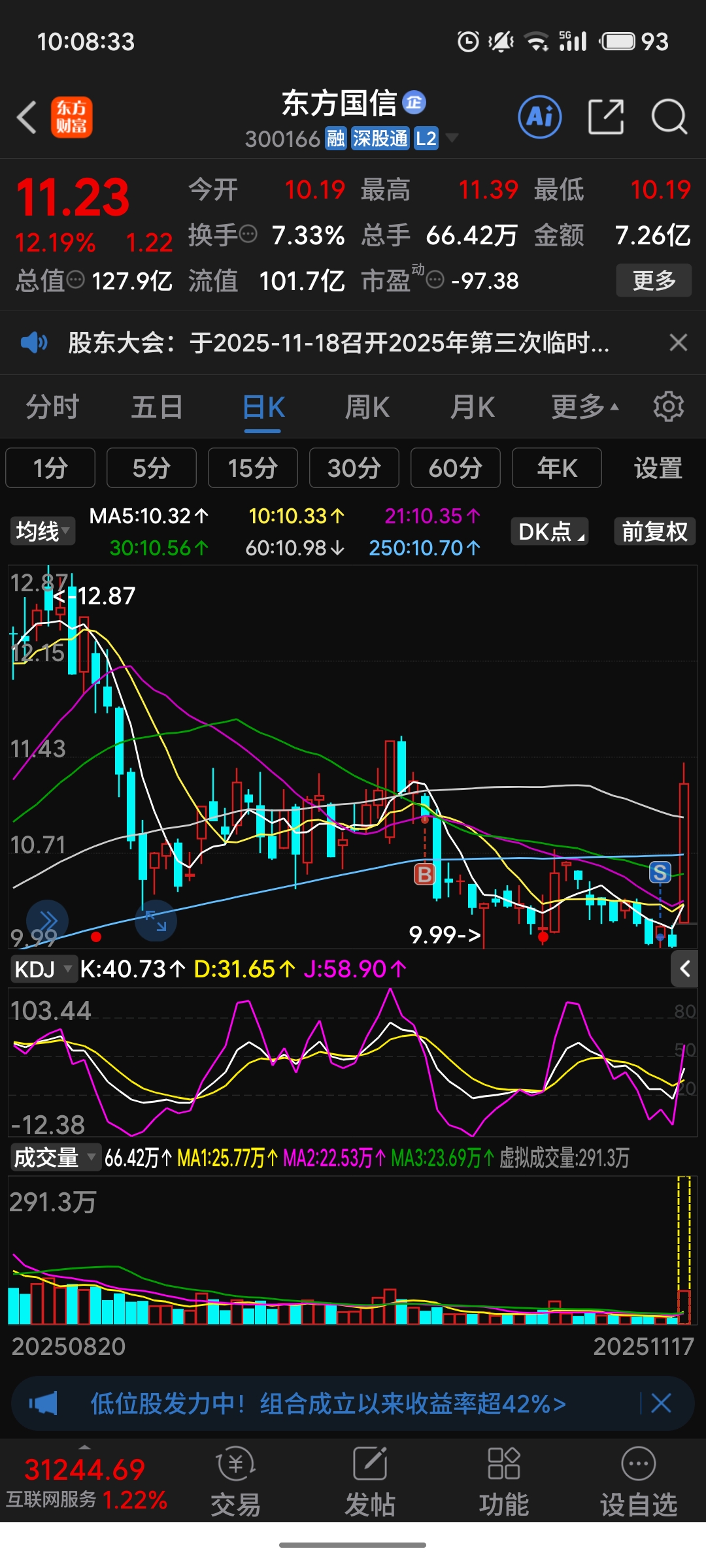Expand stock title dropdown arrow
Screen dimensions: 706x1568
pos(452,138)
